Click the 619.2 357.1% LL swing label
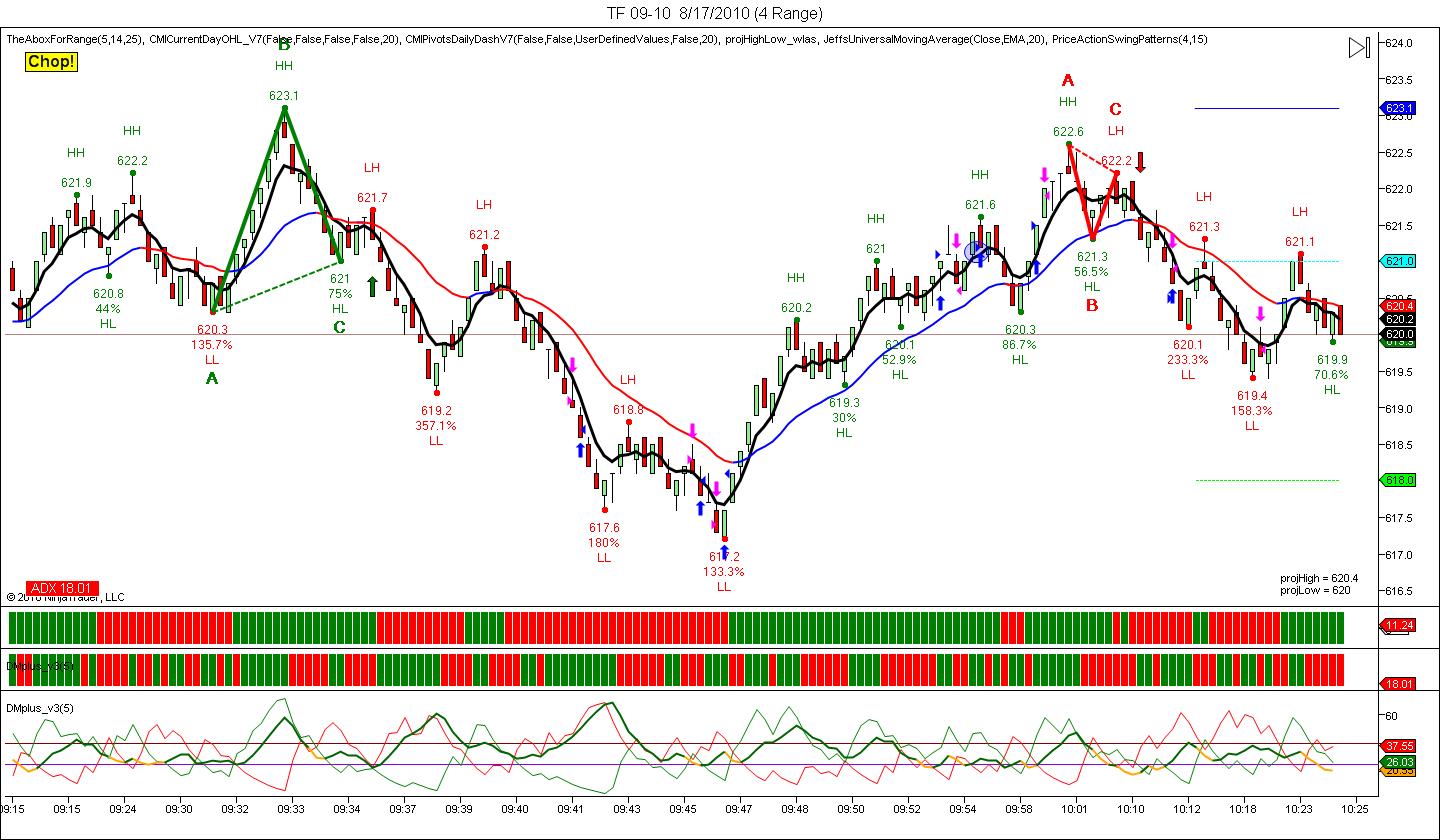 (x=436, y=425)
